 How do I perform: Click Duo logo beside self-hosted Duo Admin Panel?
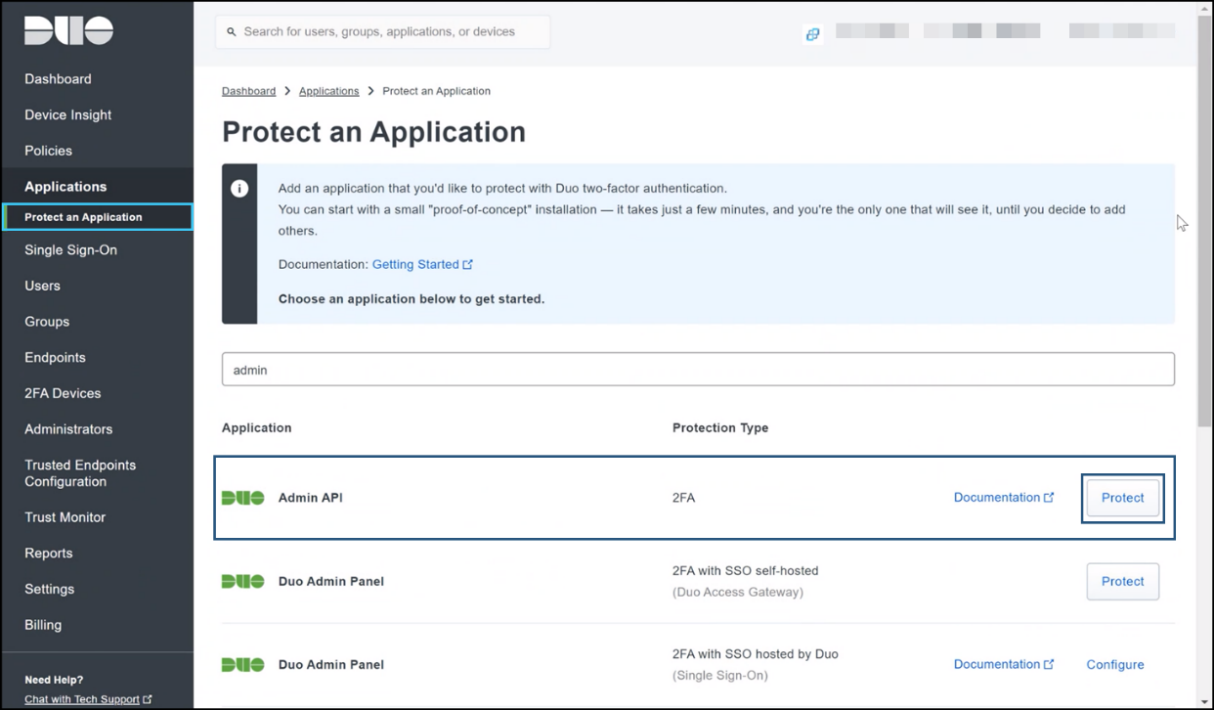tap(243, 581)
